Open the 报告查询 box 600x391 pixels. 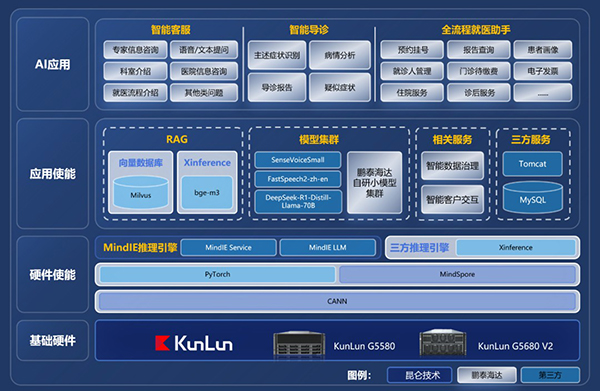tap(479, 50)
